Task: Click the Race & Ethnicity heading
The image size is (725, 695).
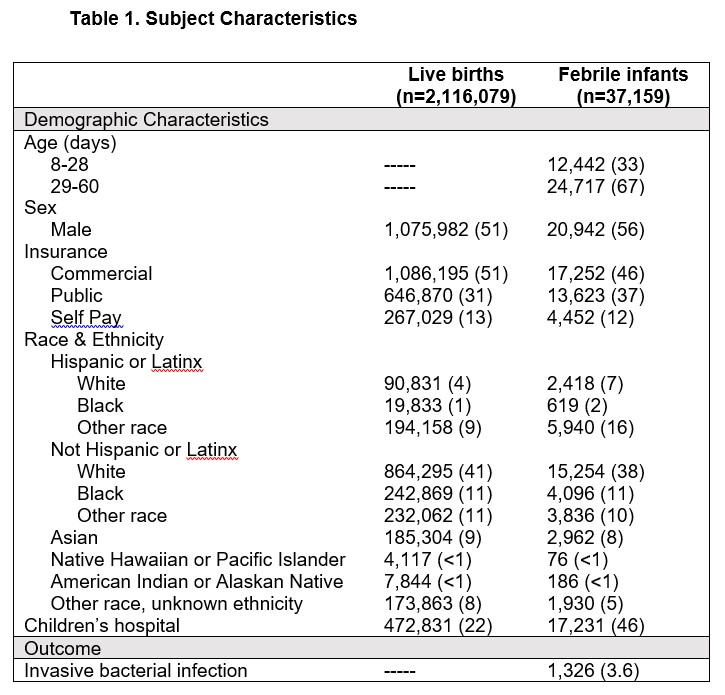Action: 94,340
